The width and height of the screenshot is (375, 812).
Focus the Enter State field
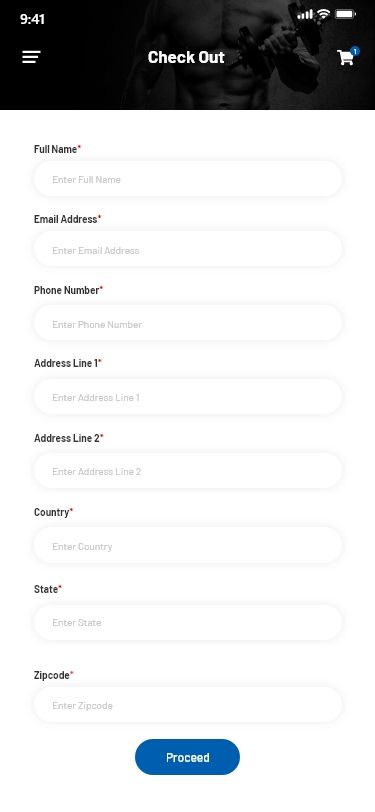pos(188,622)
